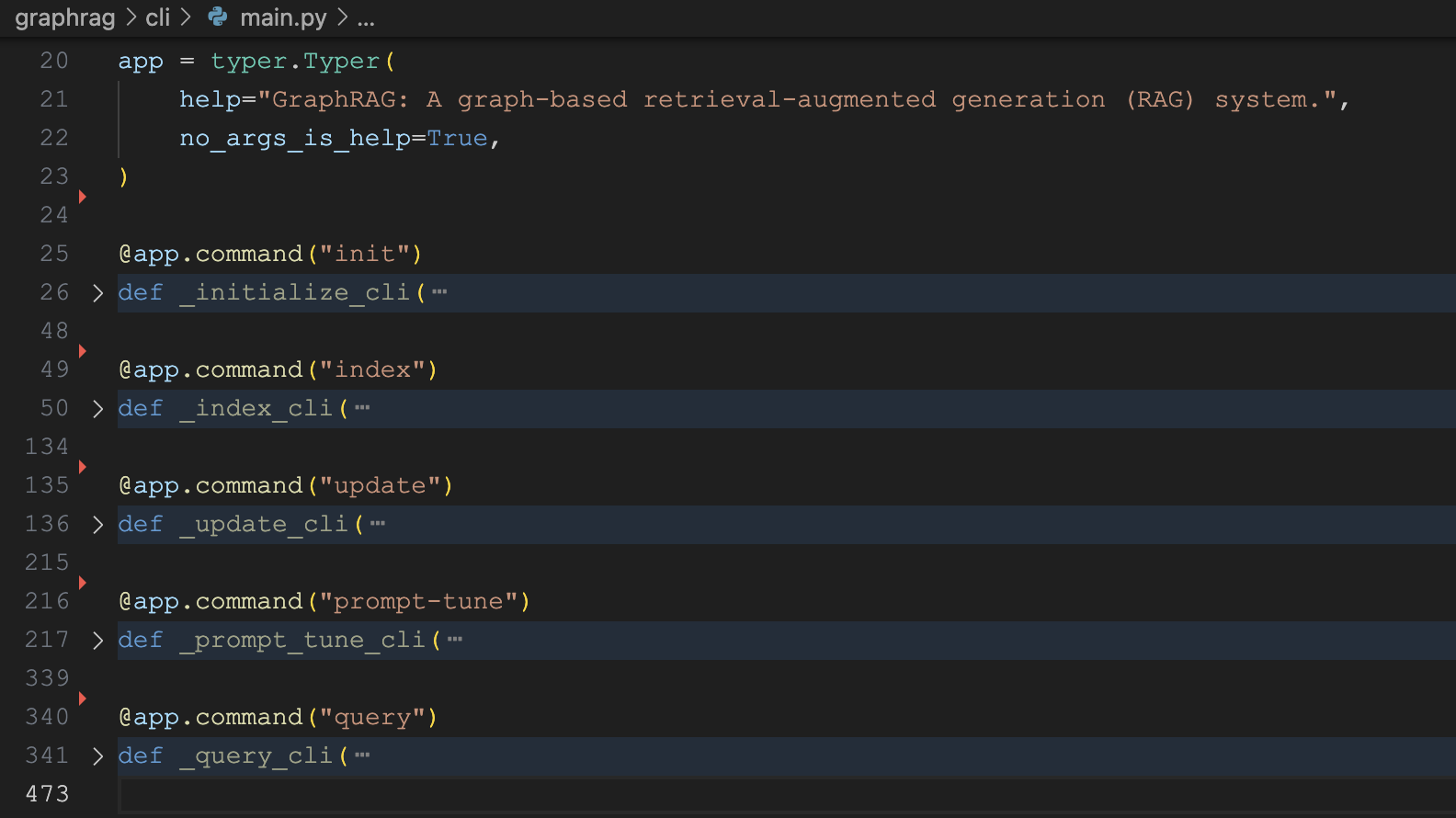Select main.py in the breadcrumb
Image resolution: width=1456 pixels, height=818 pixels.
pyautogui.click(x=283, y=17)
